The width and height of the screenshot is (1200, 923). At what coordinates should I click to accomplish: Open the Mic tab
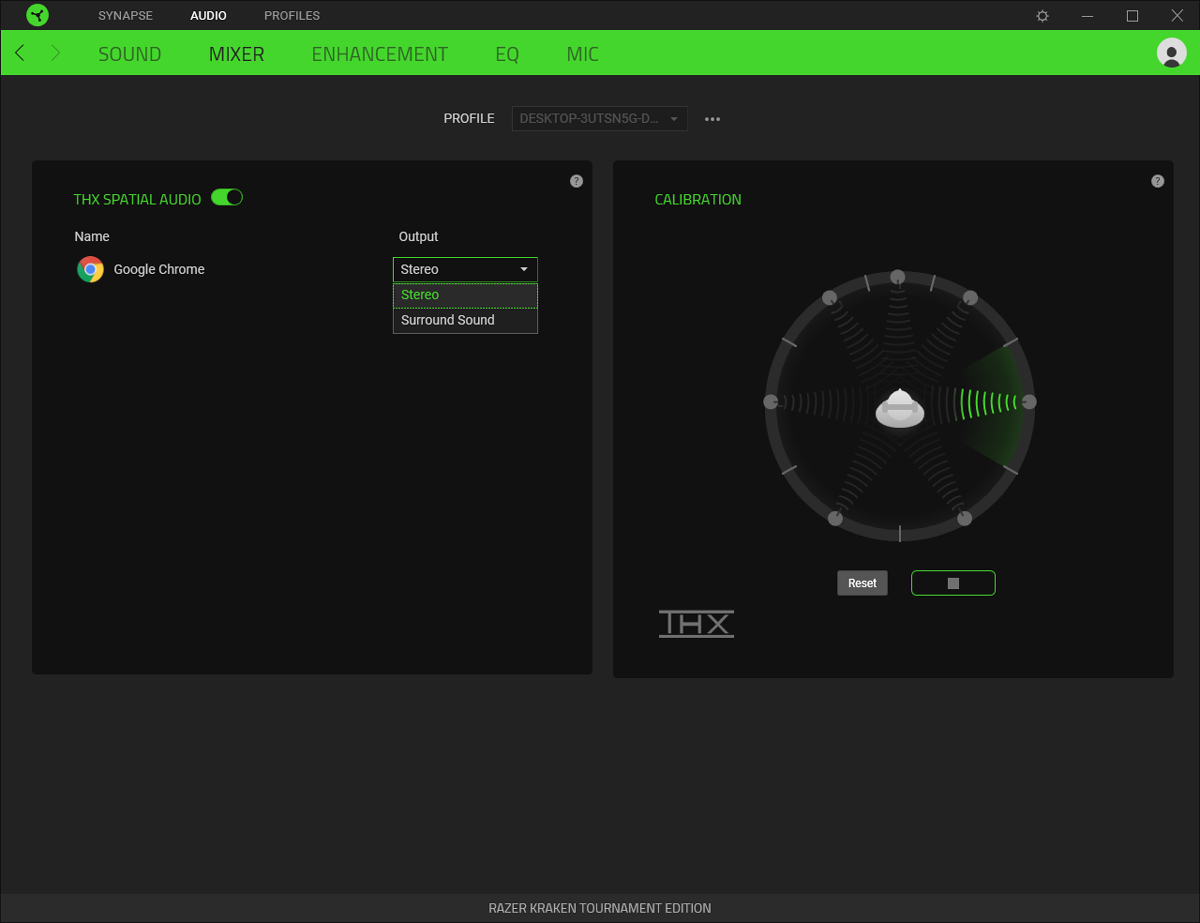click(583, 54)
